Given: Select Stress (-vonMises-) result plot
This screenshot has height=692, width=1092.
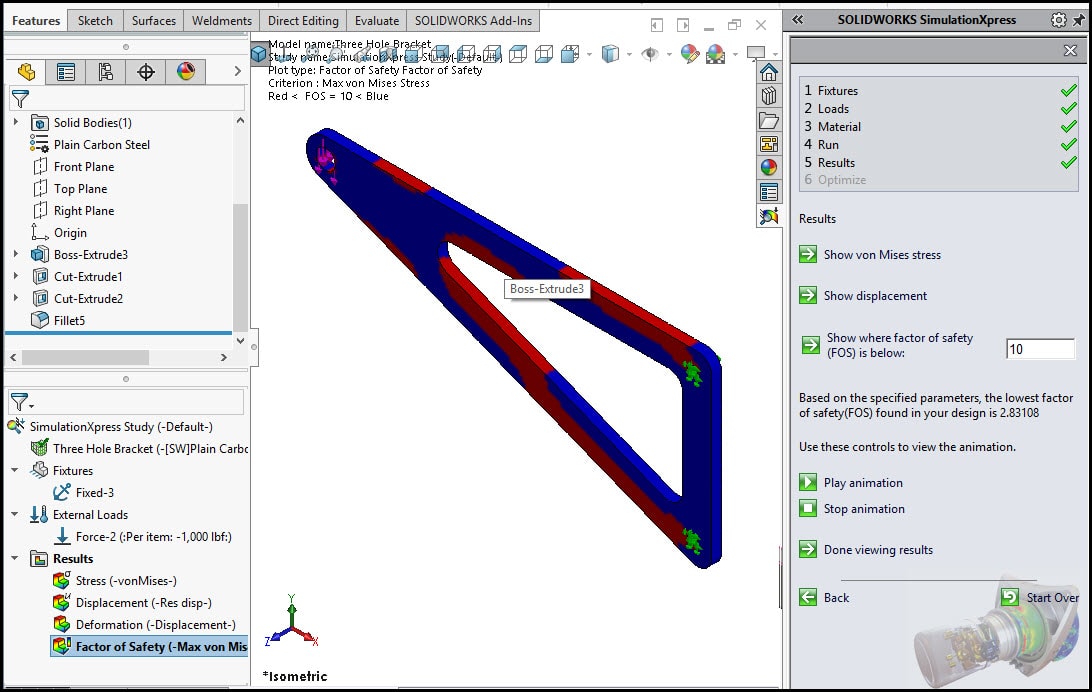Looking at the screenshot, I should pos(126,581).
